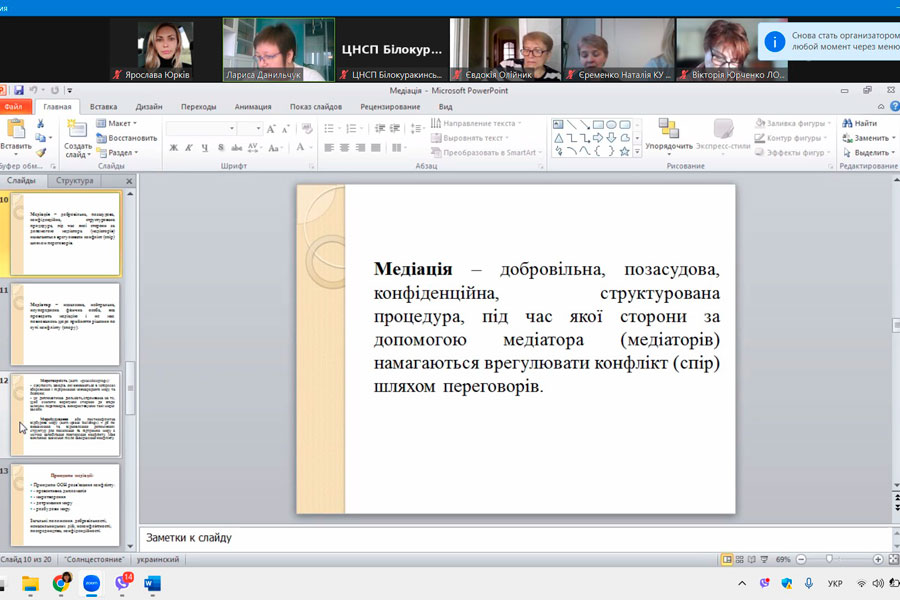Screen dimensions: 900x600
Task: Click the Save icon in quick access toolbar
Action: pyautogui.click(x=19, y=91)
